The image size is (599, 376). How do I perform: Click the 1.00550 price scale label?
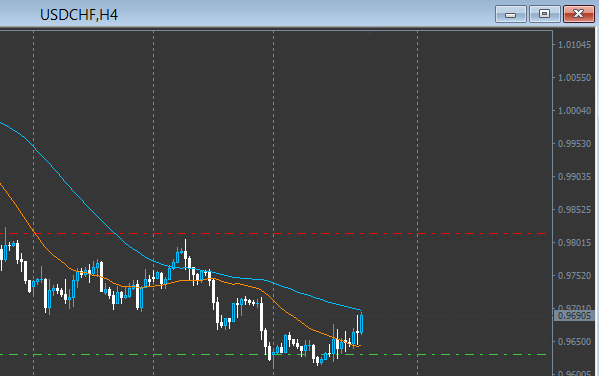coord(574,78)
